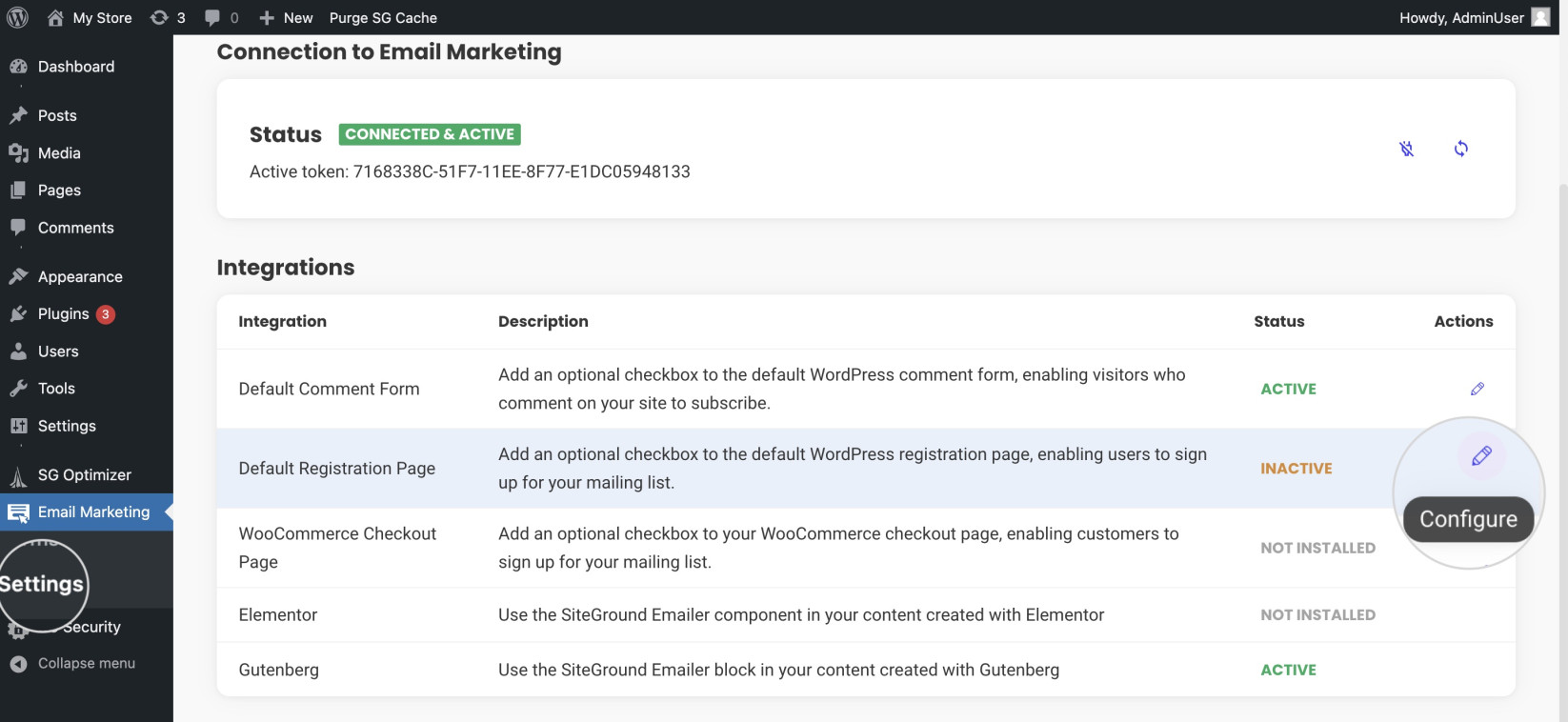This screenshot has height=722, width=1568.
Task: Click the Plugins update count badge
Action: click(106, 314)
